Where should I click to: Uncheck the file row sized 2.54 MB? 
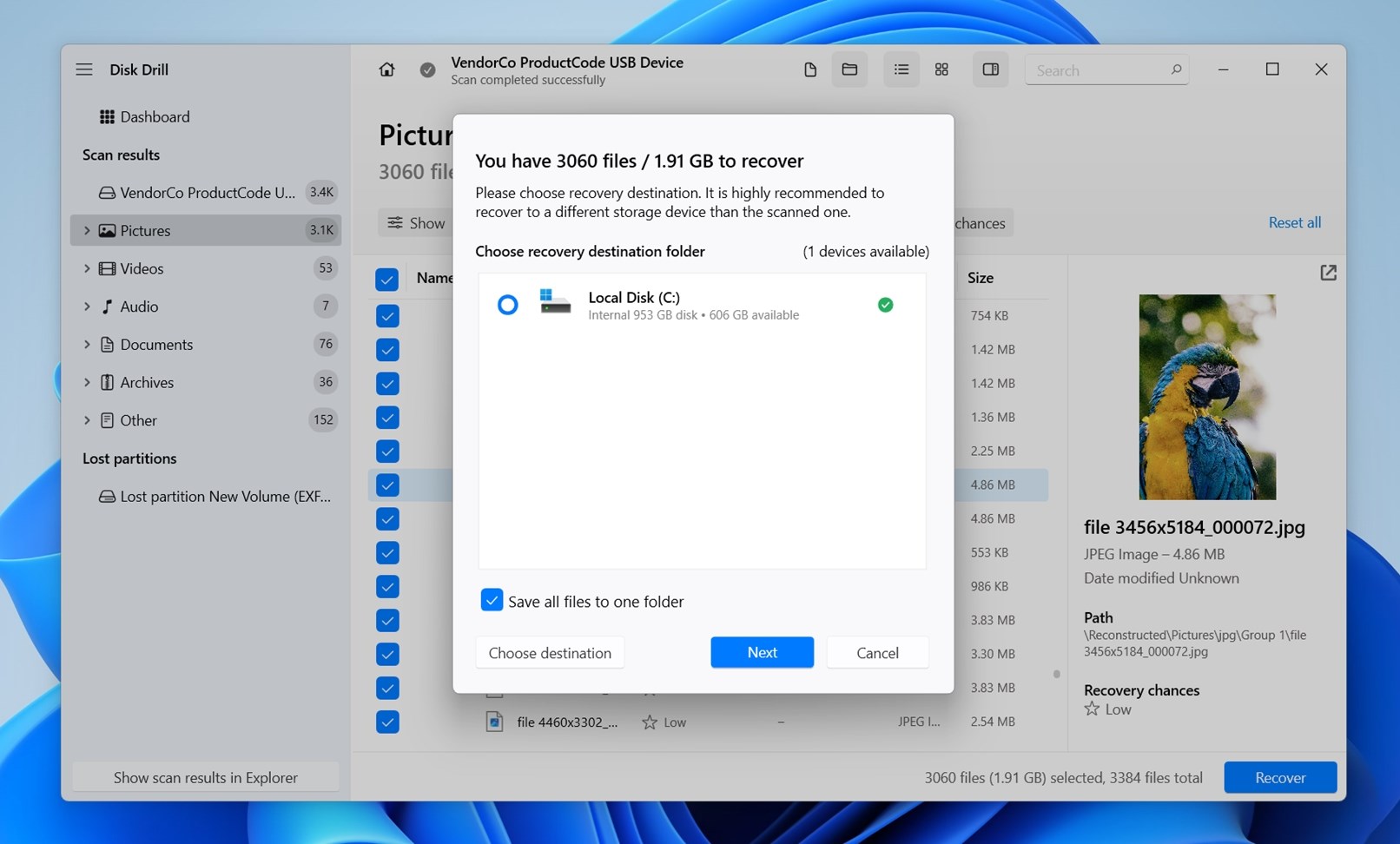[387, 722]
